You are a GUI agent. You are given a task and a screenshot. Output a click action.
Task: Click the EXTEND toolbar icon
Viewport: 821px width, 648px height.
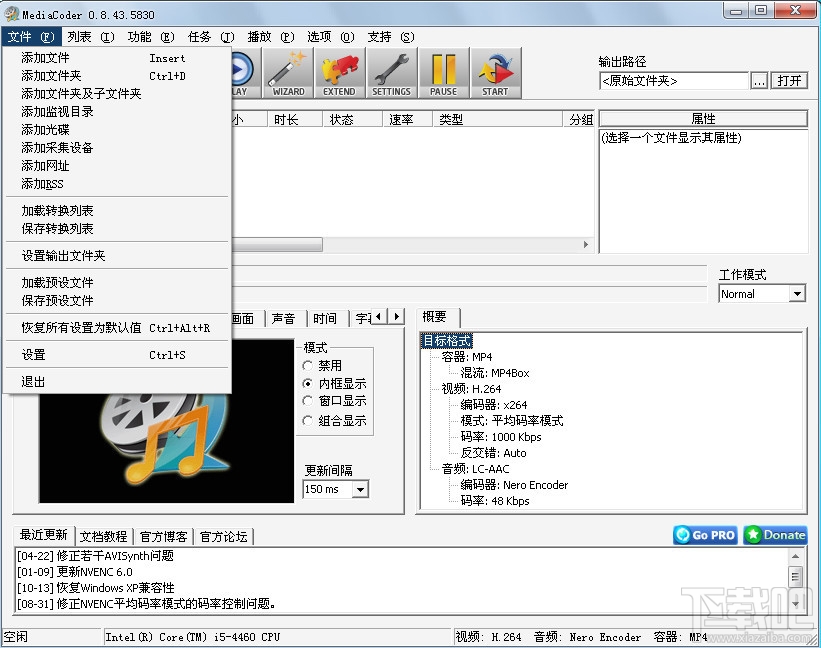coord(339,72)
